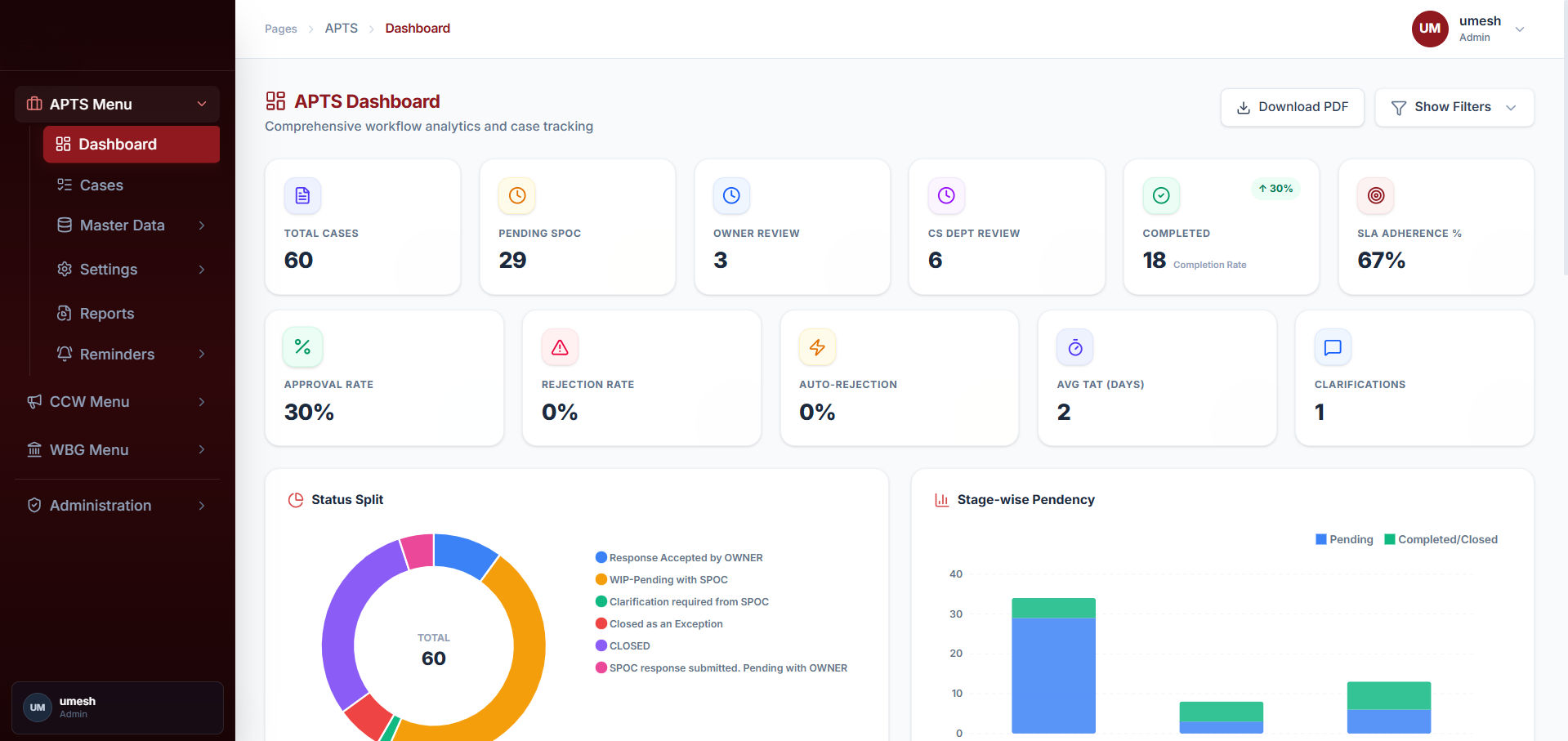The image size is (1568, 741).
Task: Open the Show Filters dropdown
Action: pos(1454,107)
